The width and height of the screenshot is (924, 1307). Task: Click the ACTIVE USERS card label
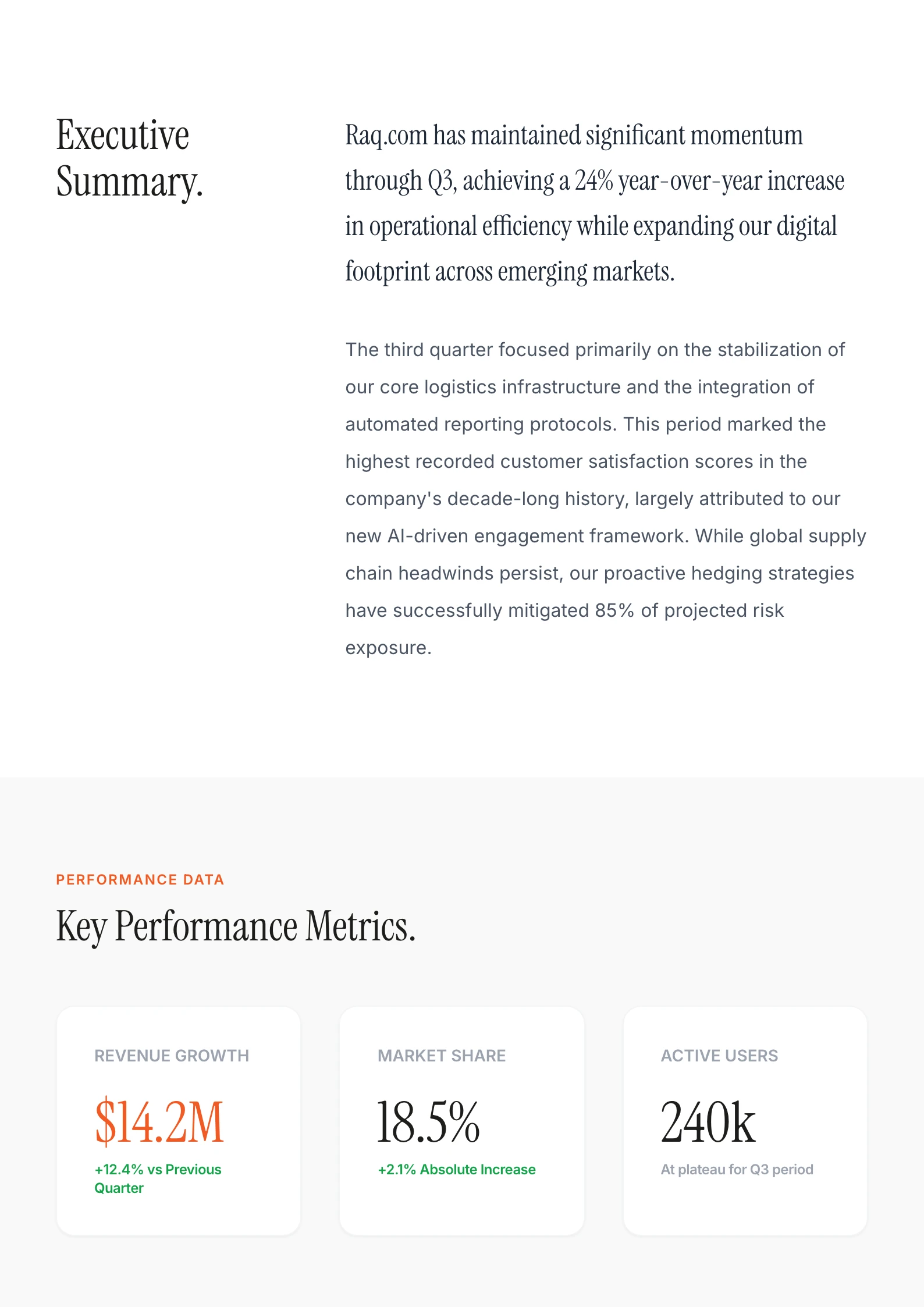pyautogui.click(x=719, y=1056)
